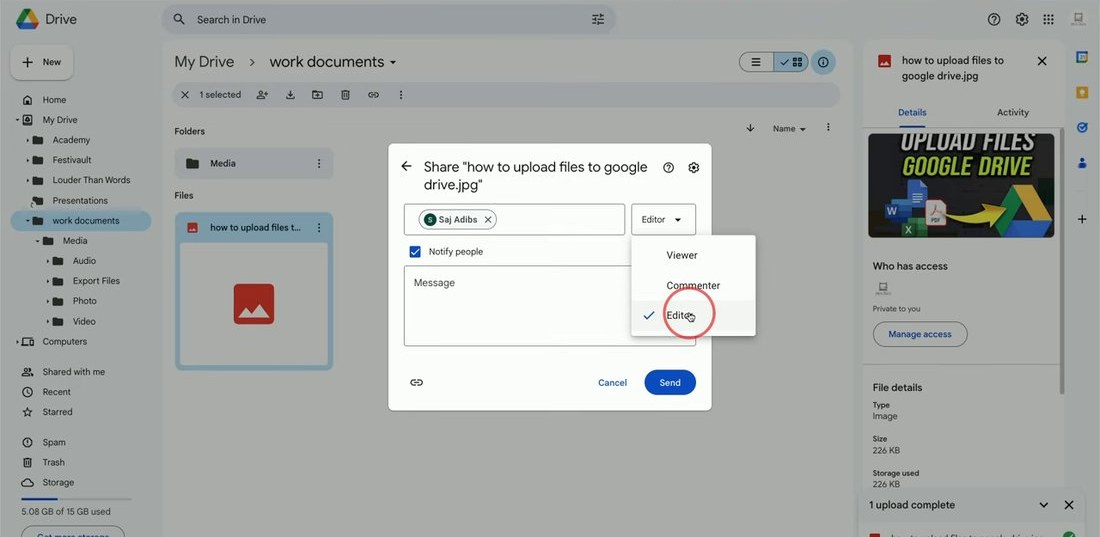1100x537 pixels.
Task: Click Send in Share dialog
Action: (670, 383)
